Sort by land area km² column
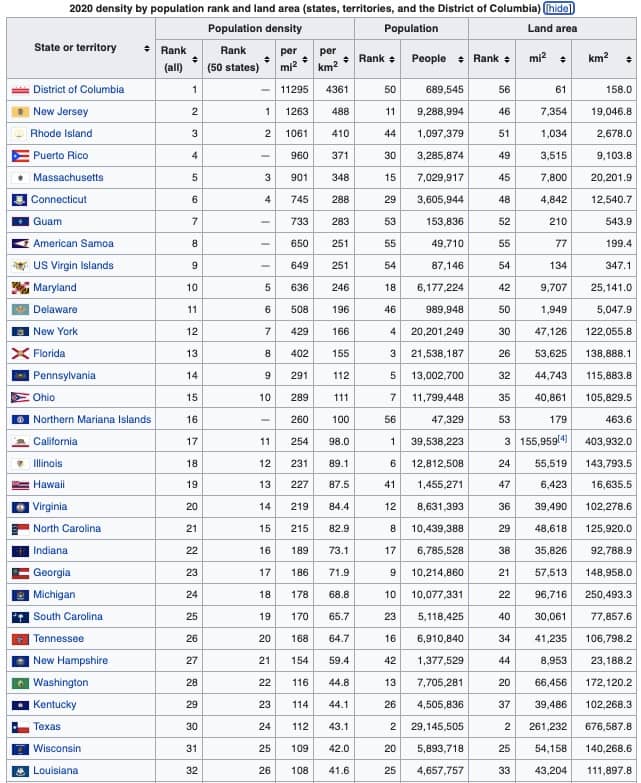 (x=629, y=59)
